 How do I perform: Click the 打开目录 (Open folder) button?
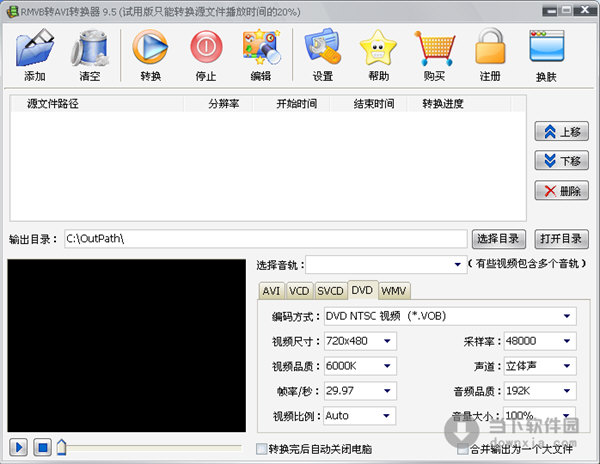561,239
